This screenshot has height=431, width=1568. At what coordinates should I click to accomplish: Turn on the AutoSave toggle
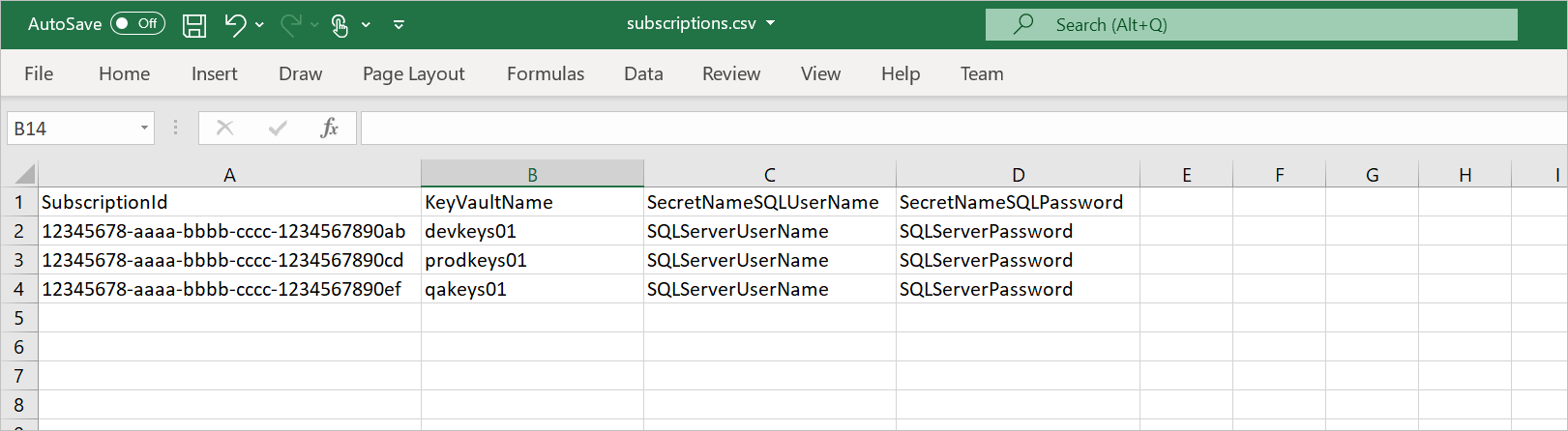point(137,24)
